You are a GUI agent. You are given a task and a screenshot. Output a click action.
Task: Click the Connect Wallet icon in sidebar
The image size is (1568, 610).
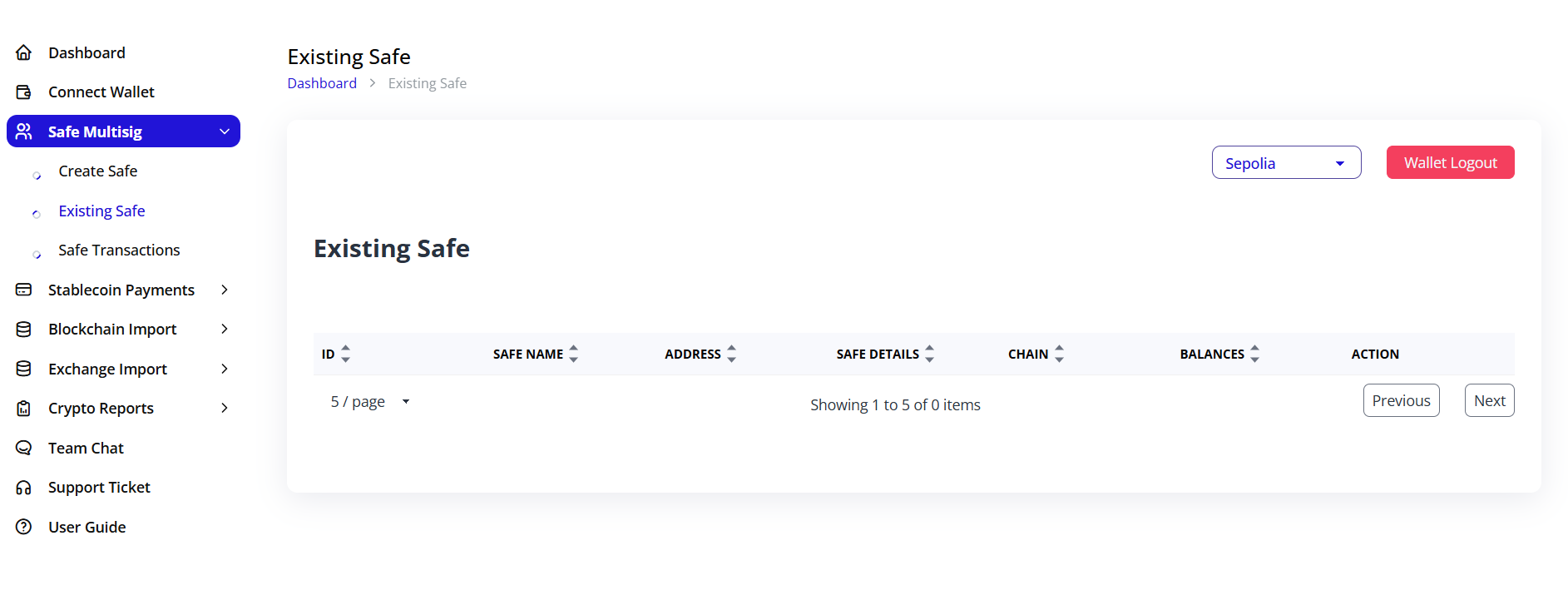pyautogui.click(x=24, y=92)
